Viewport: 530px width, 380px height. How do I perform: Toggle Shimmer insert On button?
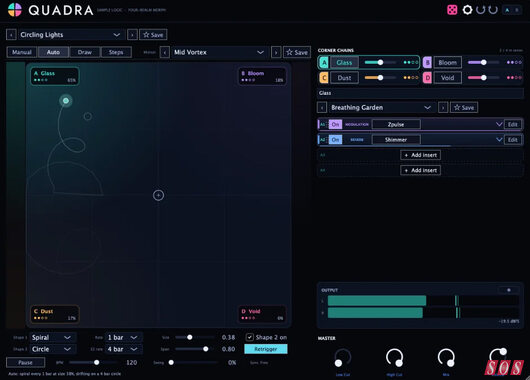(335, 140)
